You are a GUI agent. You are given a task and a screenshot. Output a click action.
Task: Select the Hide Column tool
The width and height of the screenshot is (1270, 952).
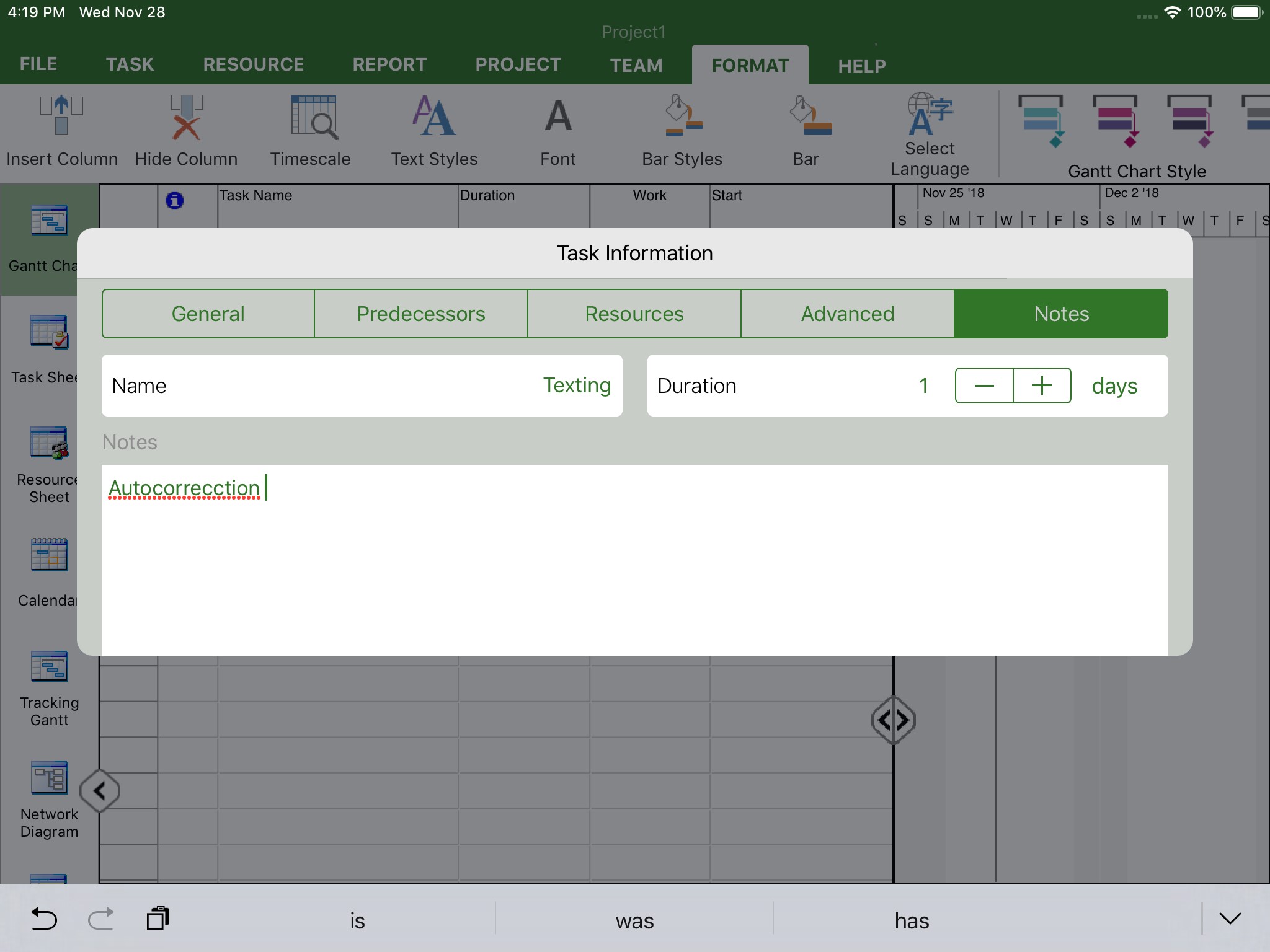tap(185, 130)
